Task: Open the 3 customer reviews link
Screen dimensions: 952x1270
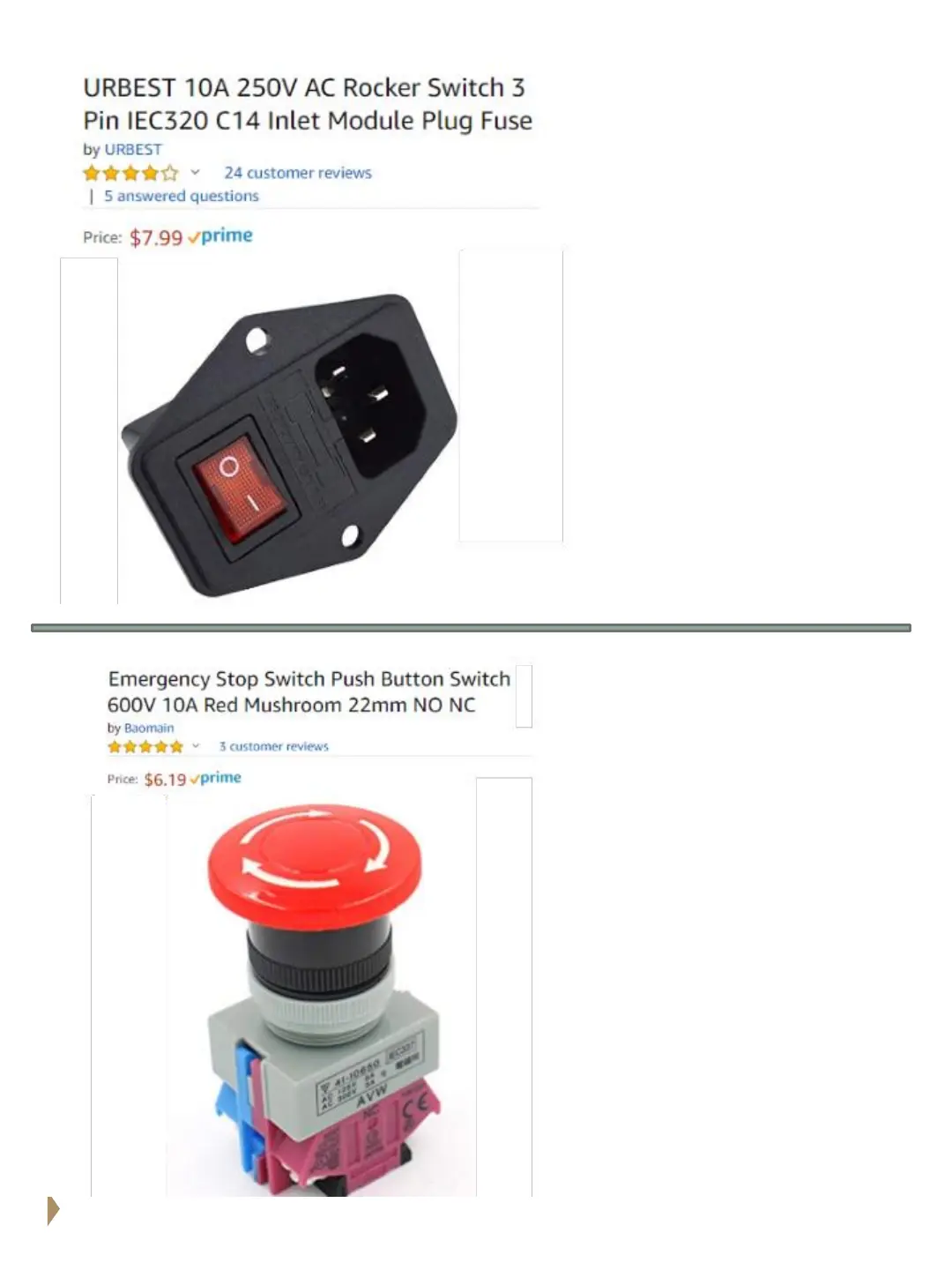Action: click(x=274, y=746)
